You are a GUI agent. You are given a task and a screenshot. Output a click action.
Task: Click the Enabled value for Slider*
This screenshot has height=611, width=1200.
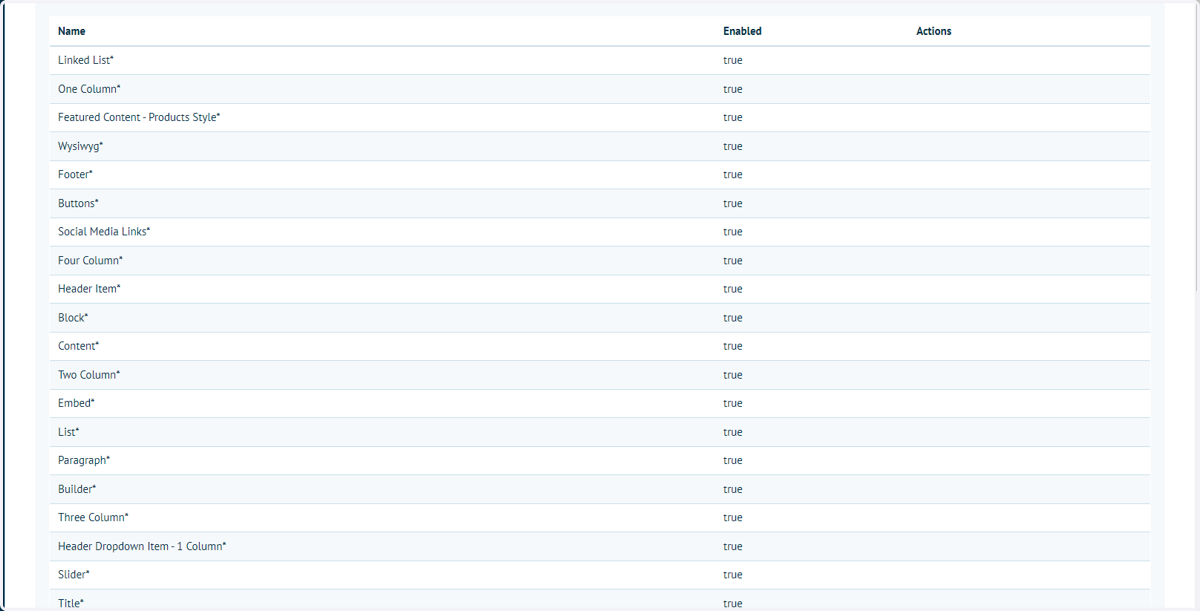(733, 574)
